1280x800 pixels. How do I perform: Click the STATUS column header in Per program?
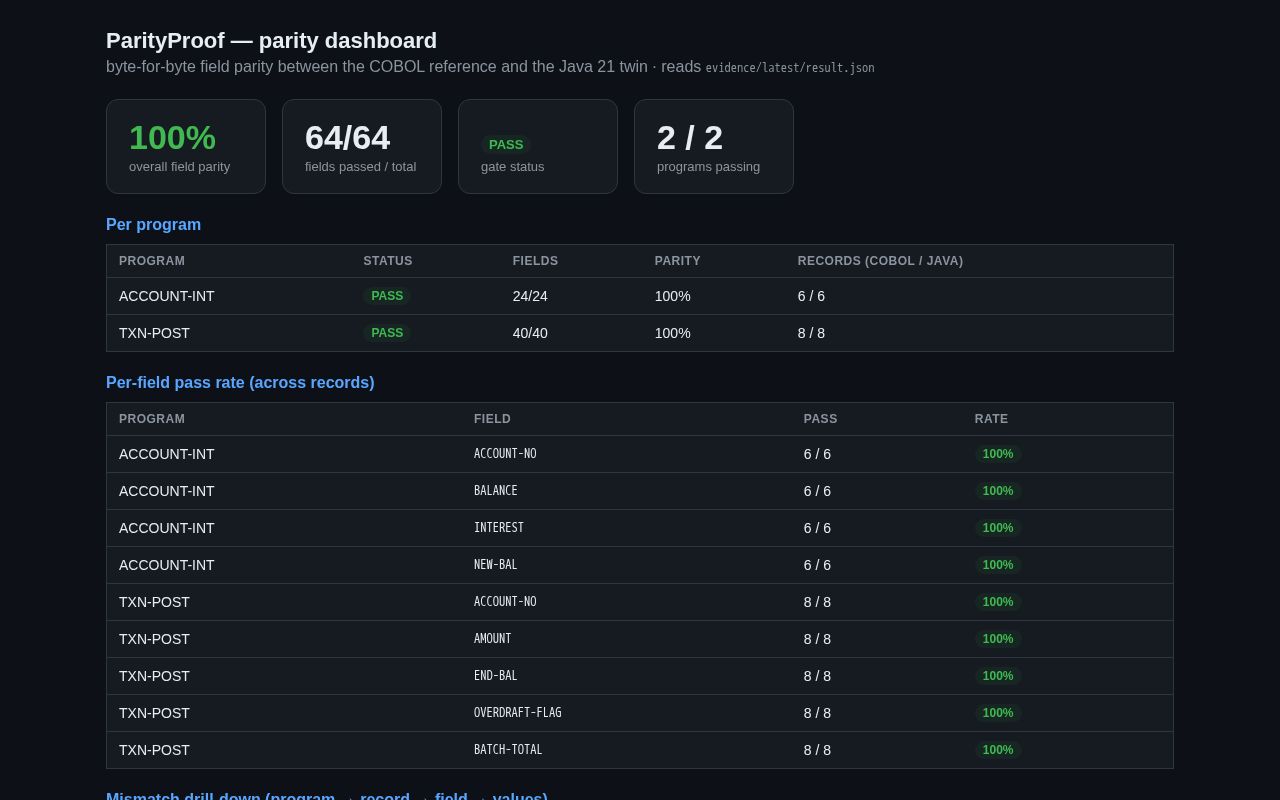[x=388, y=261]
